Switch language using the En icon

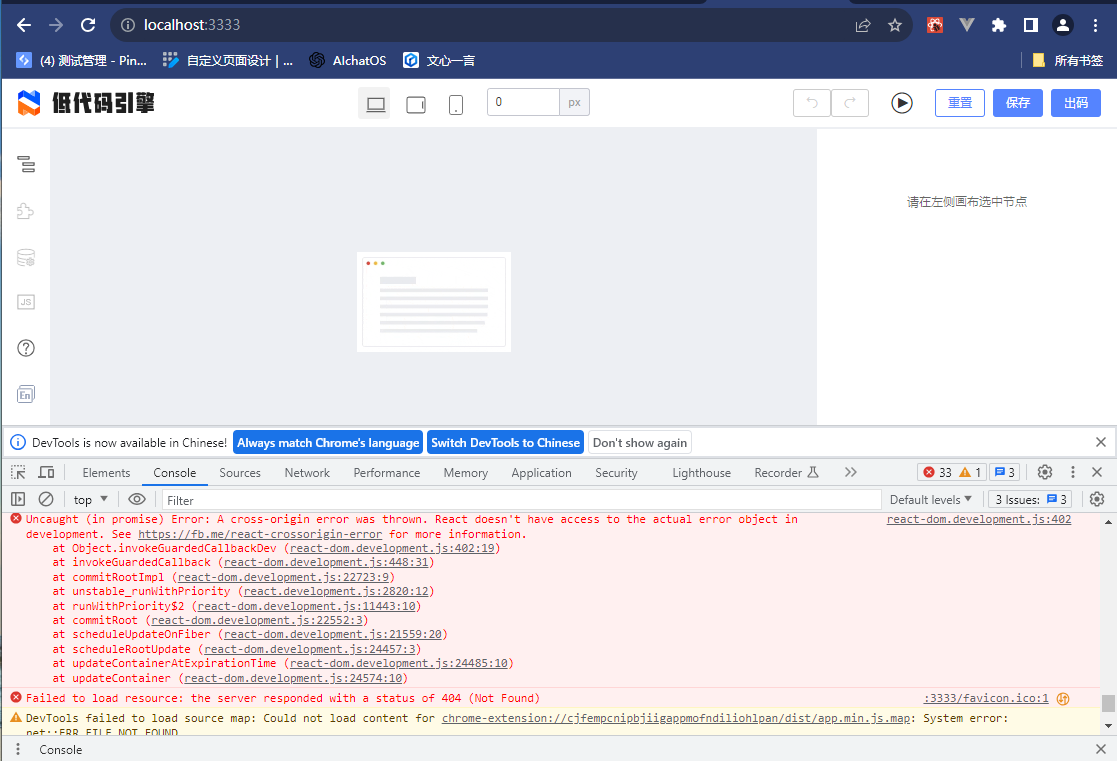click(26, 393)
